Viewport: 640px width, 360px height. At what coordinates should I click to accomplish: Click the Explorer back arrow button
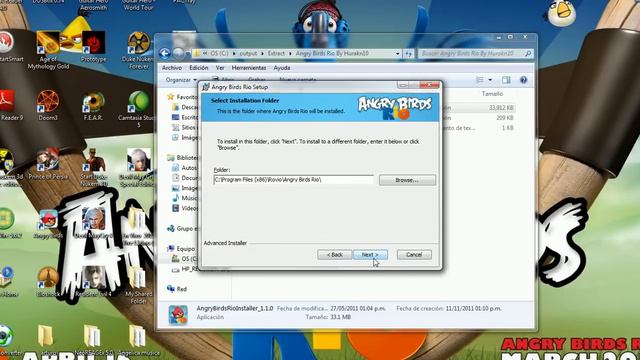pyautogui.click(x=165, y=53)
